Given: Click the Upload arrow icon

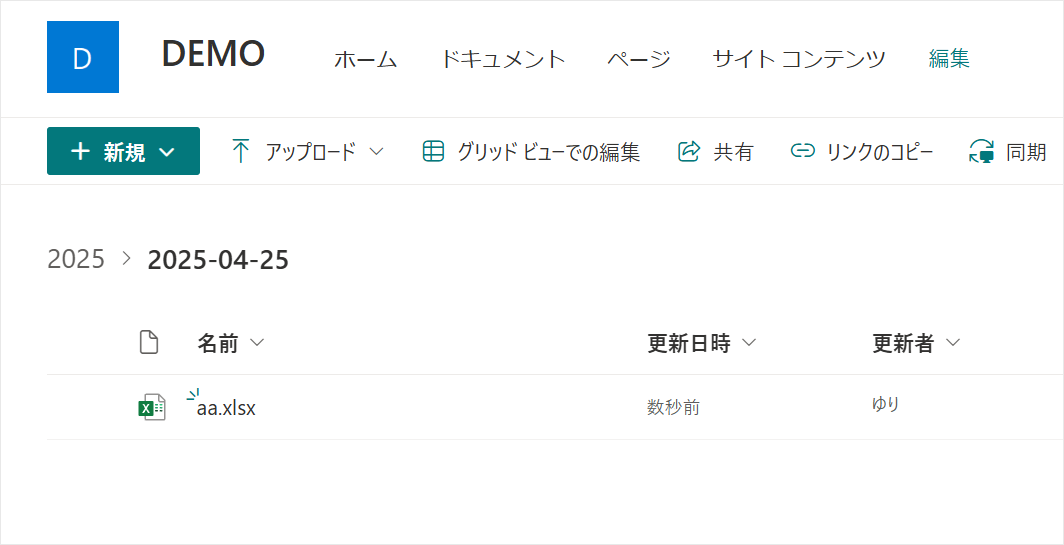Looking at the screenshot, I should coord(241,152).
